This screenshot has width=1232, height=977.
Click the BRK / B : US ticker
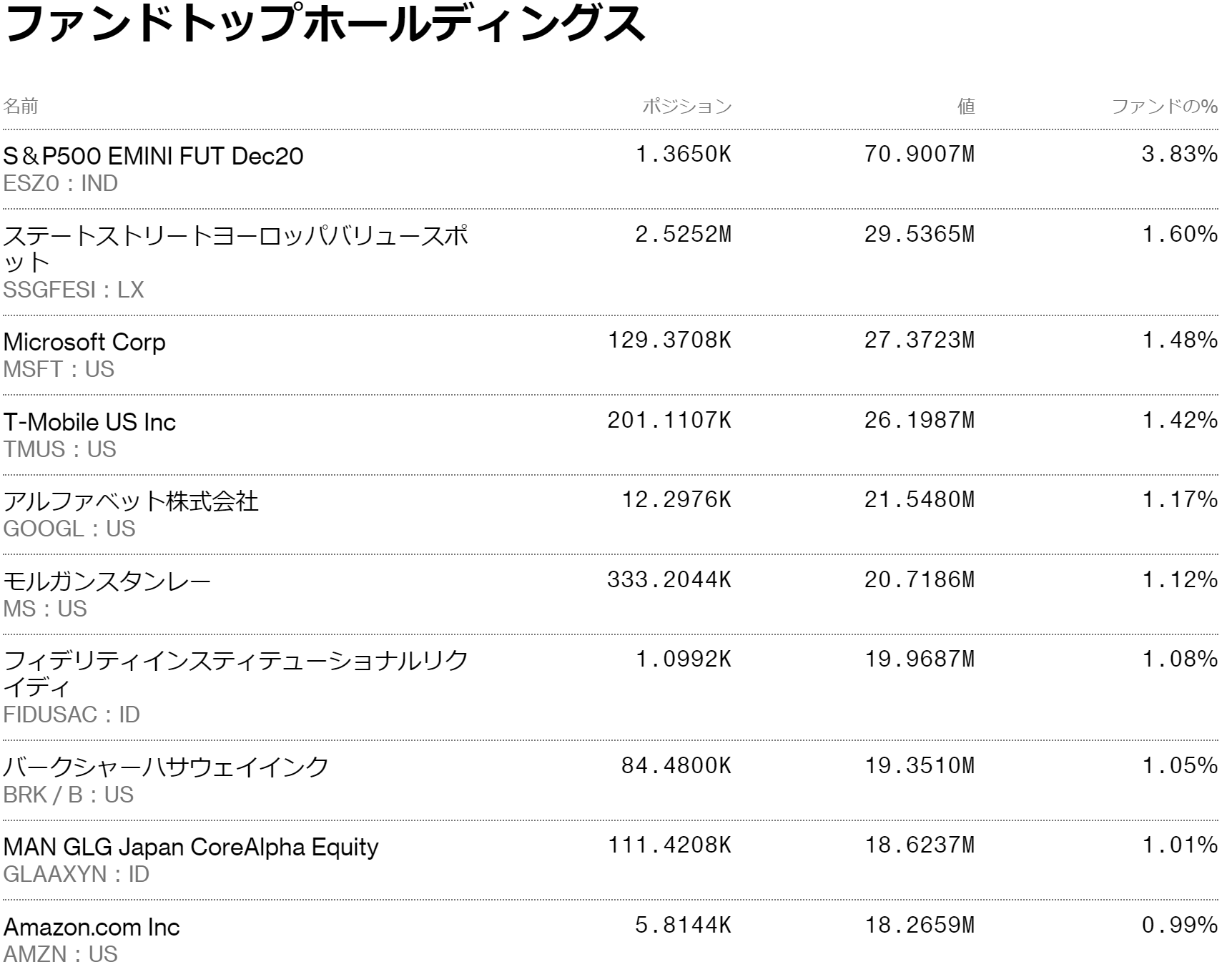[x=69, y=795]
